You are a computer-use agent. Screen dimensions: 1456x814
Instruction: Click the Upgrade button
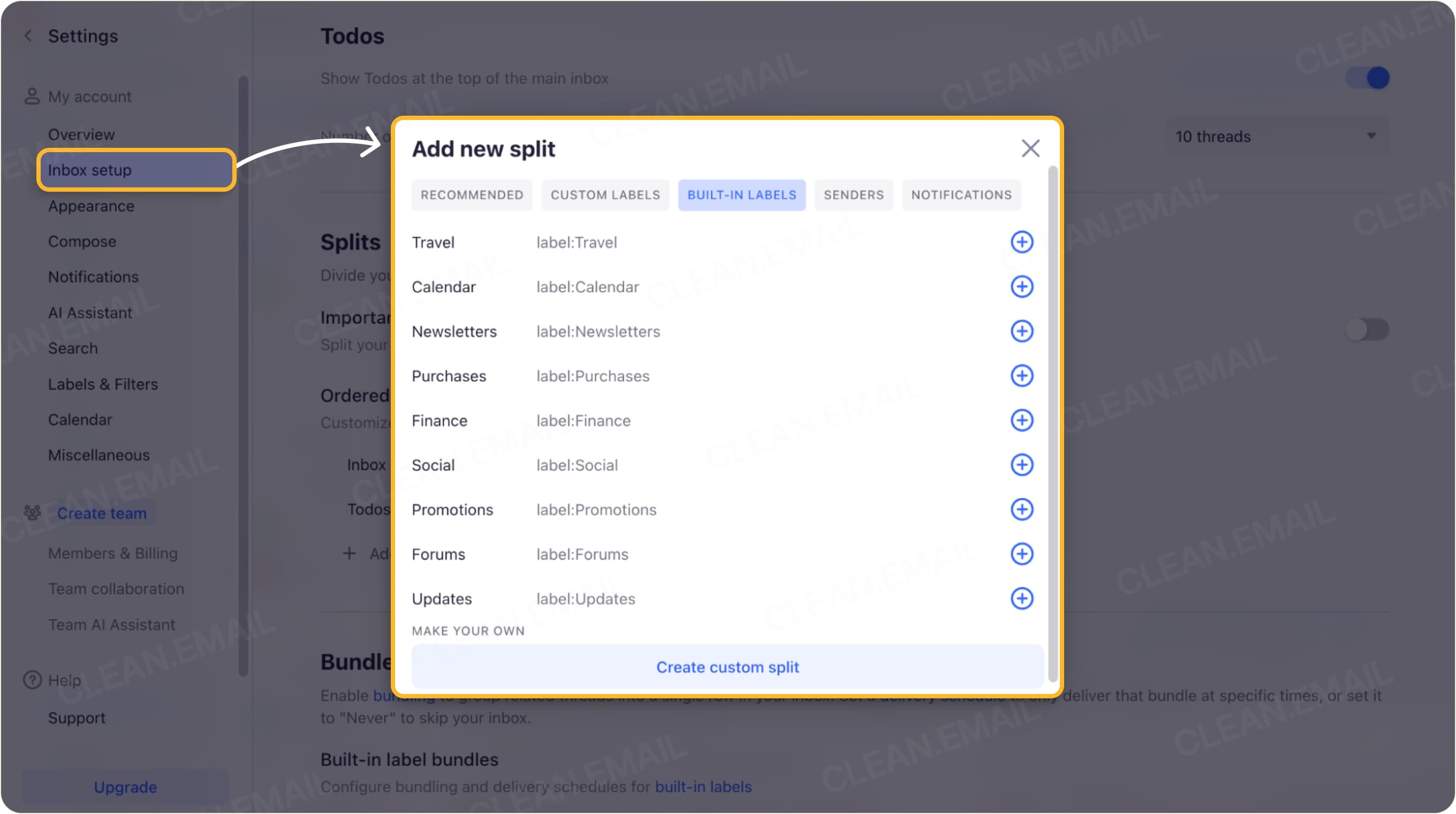125,786
